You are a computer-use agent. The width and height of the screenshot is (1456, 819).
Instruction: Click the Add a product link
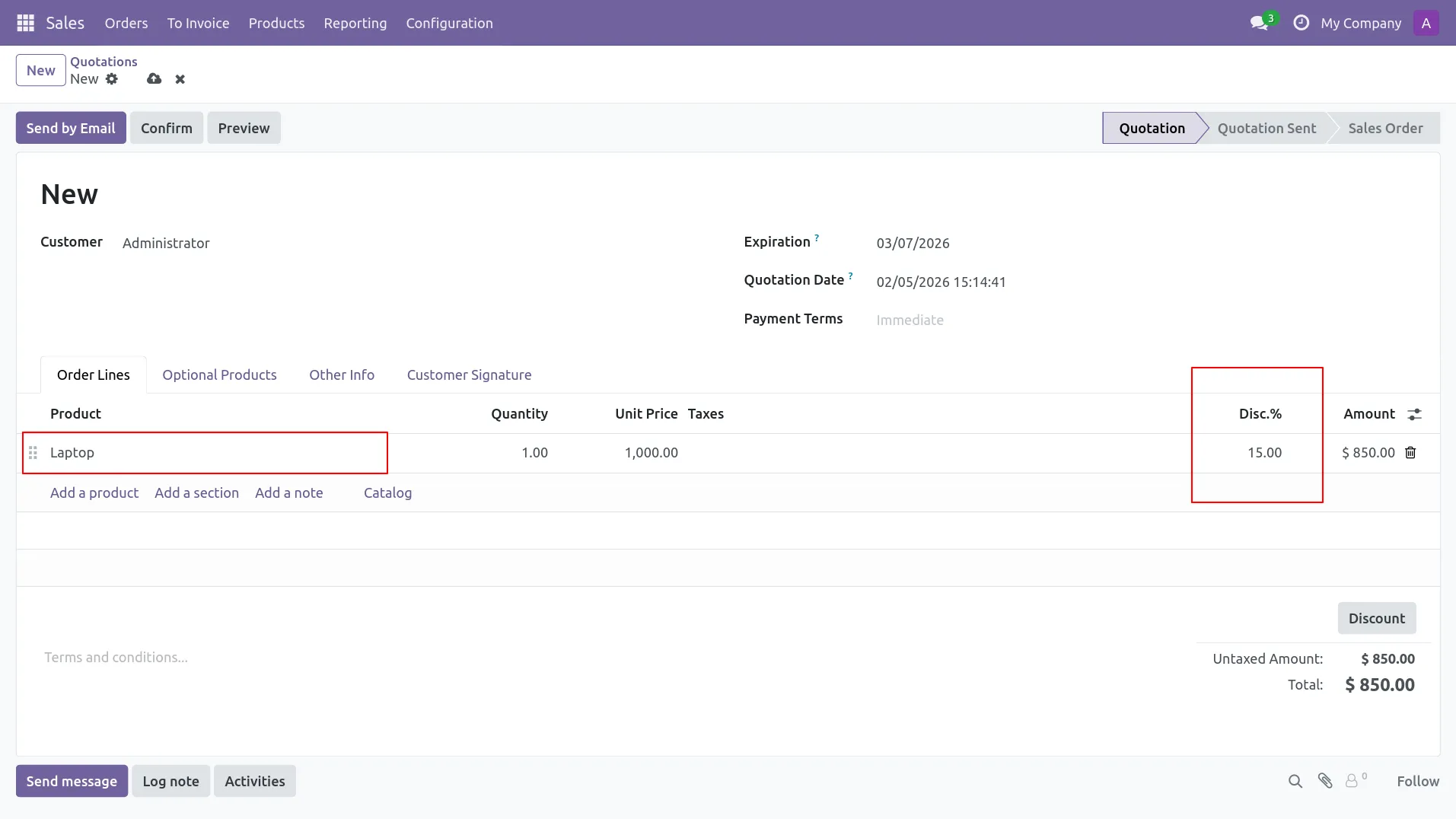point(94,492)
